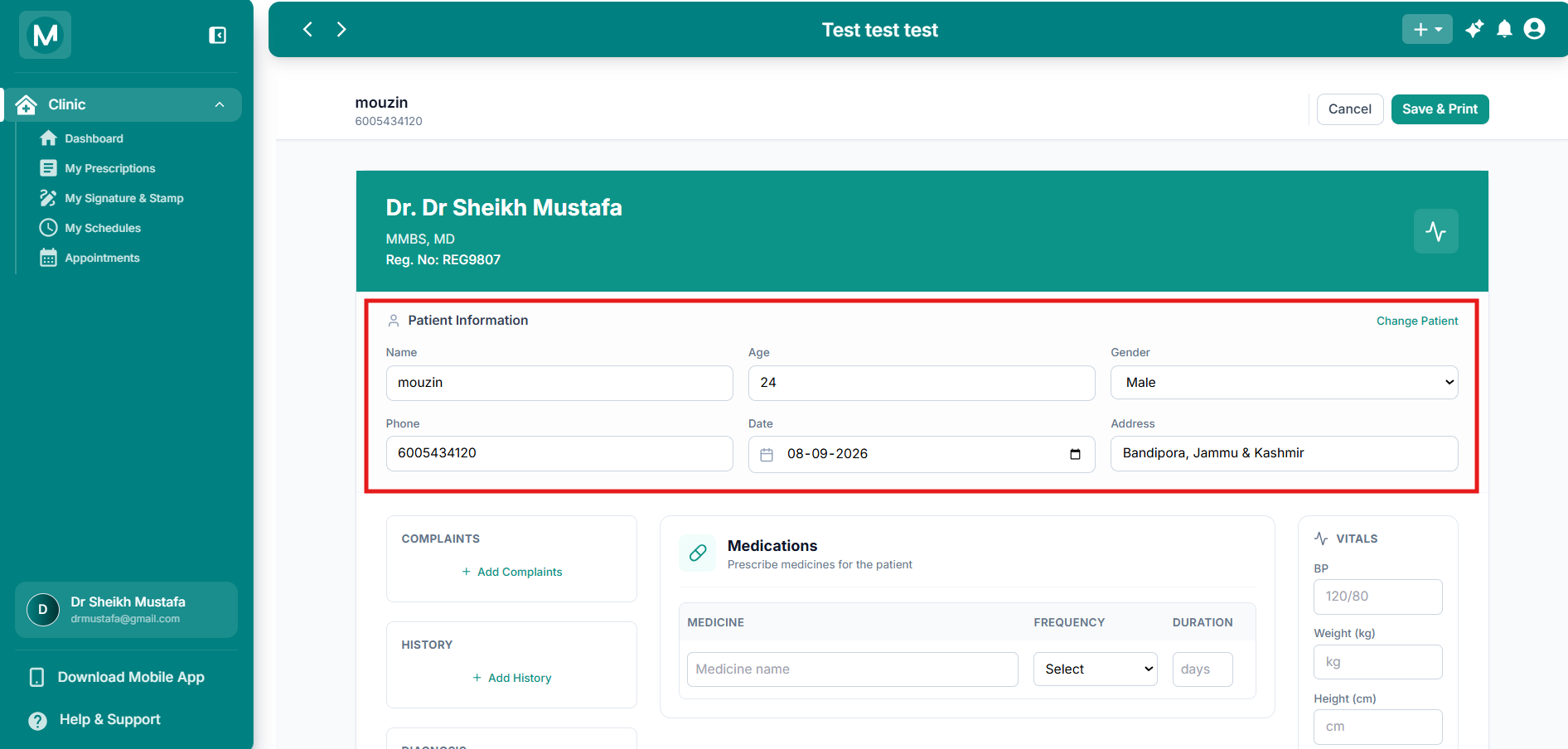Click Change Patient link
The width and height of the screenshot is (1568, 749).
[x=1417, y=321]
